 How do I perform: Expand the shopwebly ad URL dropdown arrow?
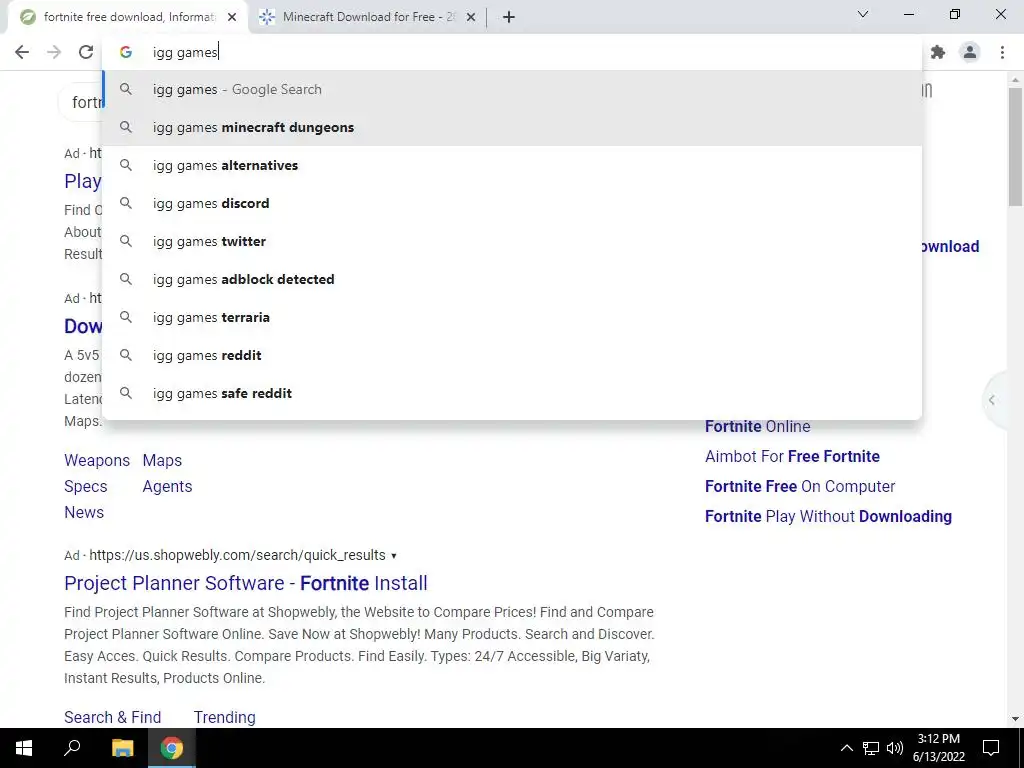coord(394,556)
